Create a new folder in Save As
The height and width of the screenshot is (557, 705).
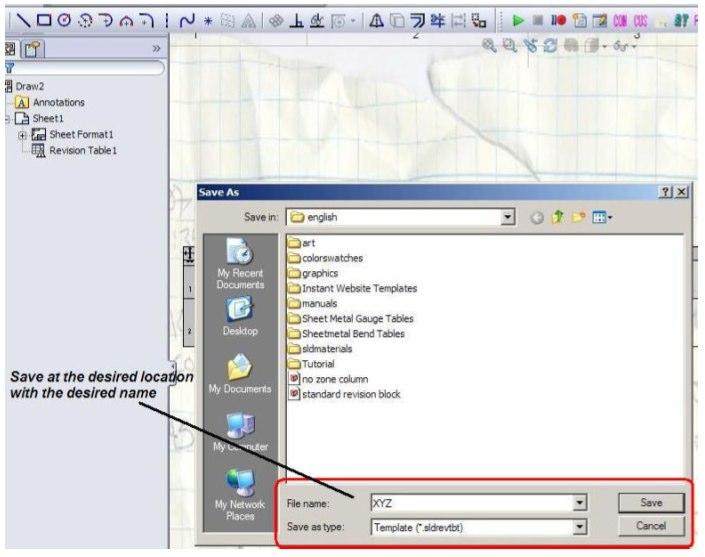coord(578,218)
